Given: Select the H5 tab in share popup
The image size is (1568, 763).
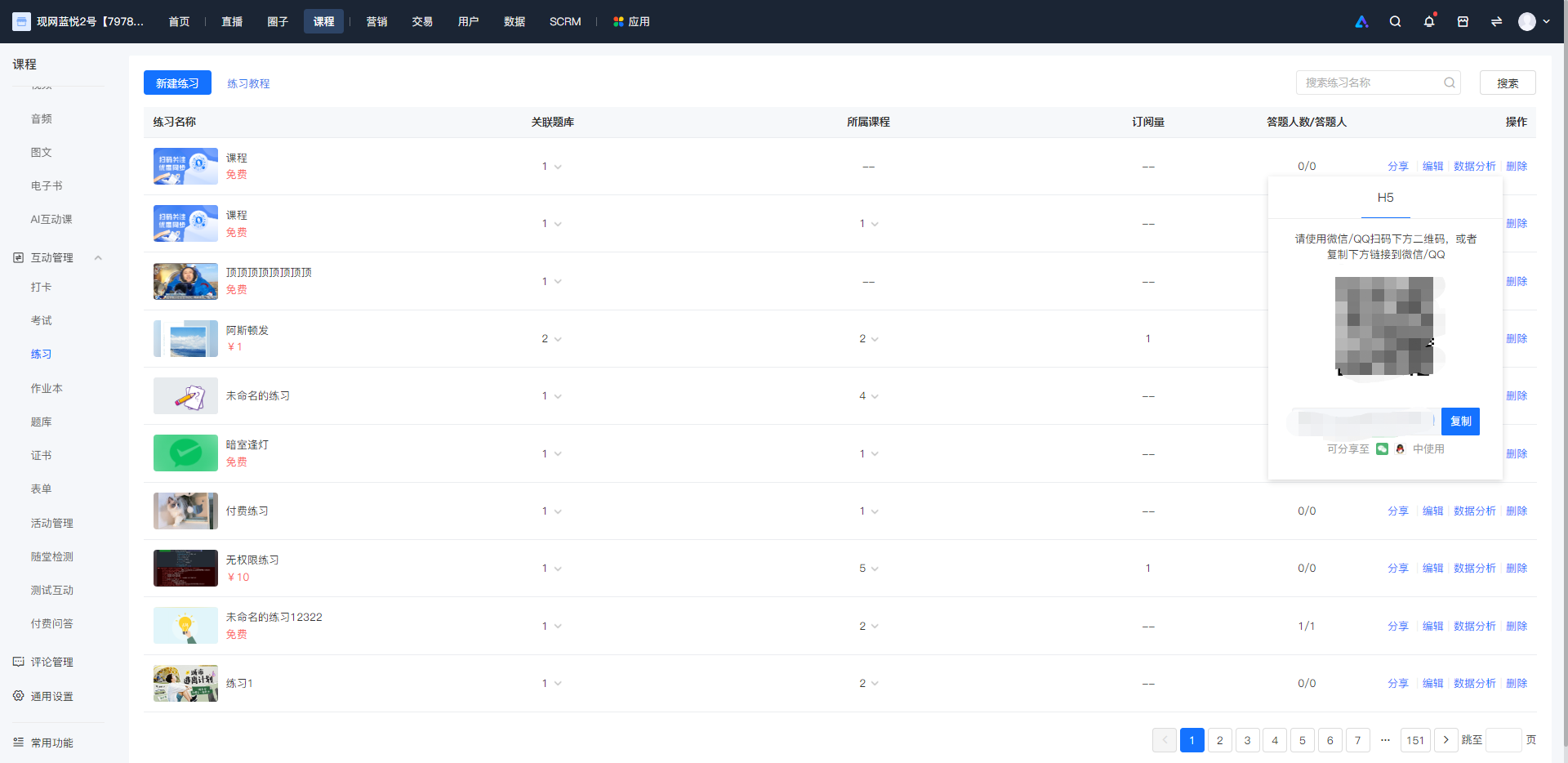Looking at the screenshot, I should point(1385,198).
